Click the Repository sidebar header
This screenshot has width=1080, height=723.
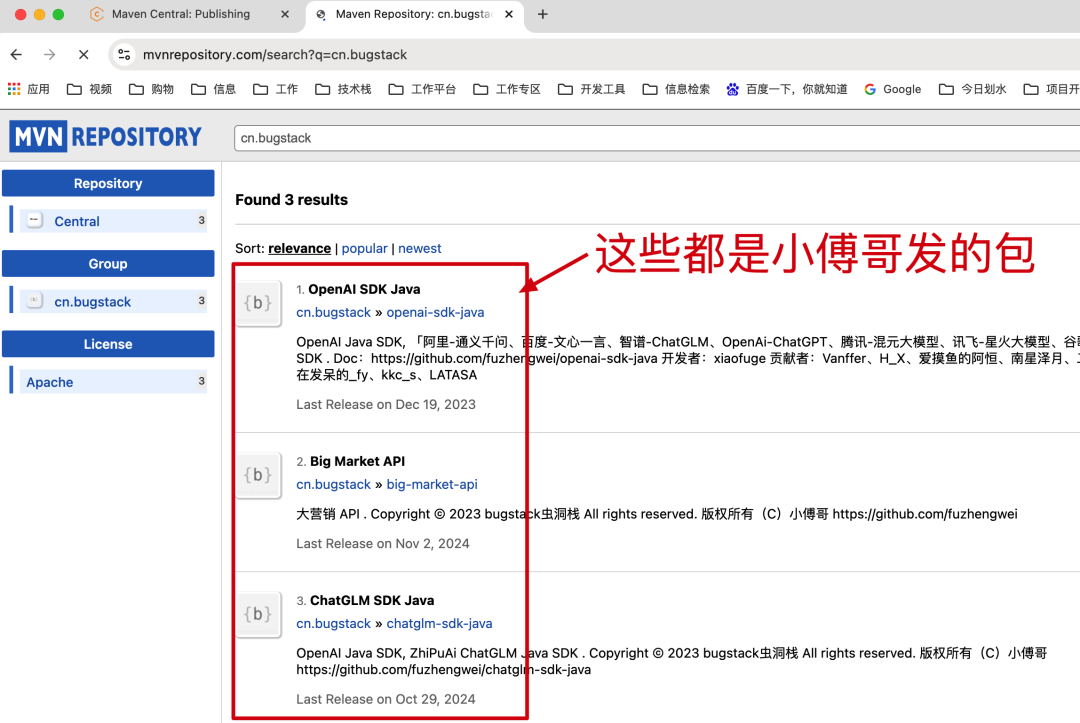[108, 183]
